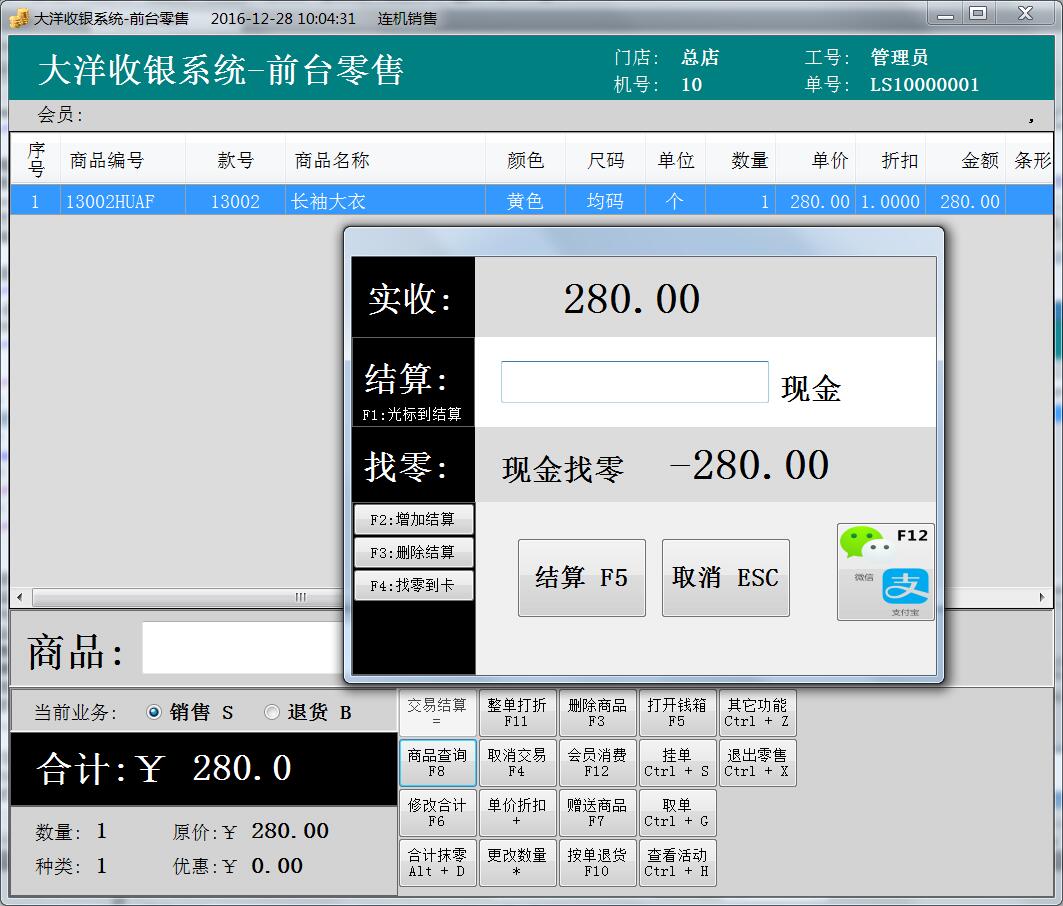Open product lookup 商品查询 F8
Image resolution: width=1063 pixels, height=906 pixels.
click(437, 761)
